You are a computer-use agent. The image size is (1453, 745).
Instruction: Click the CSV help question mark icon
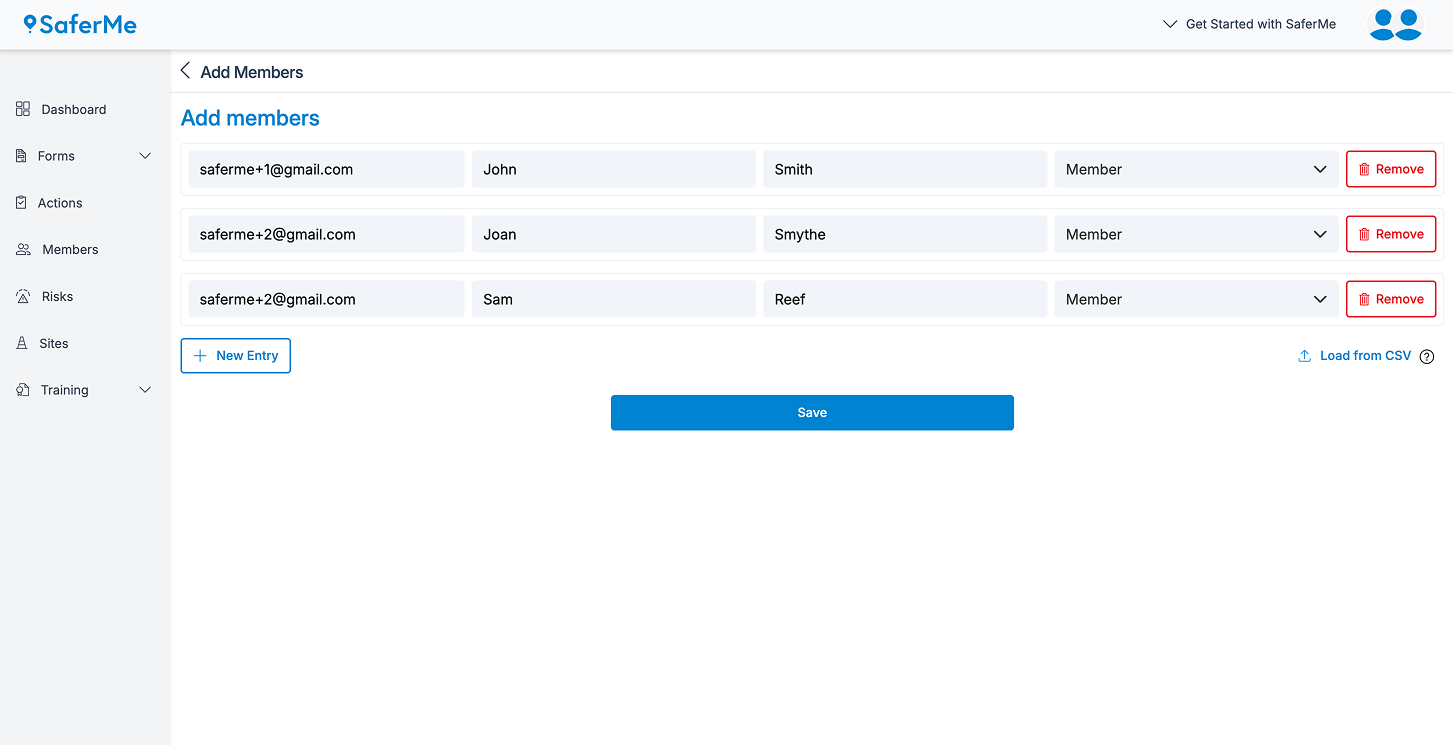click(1426, 355)
